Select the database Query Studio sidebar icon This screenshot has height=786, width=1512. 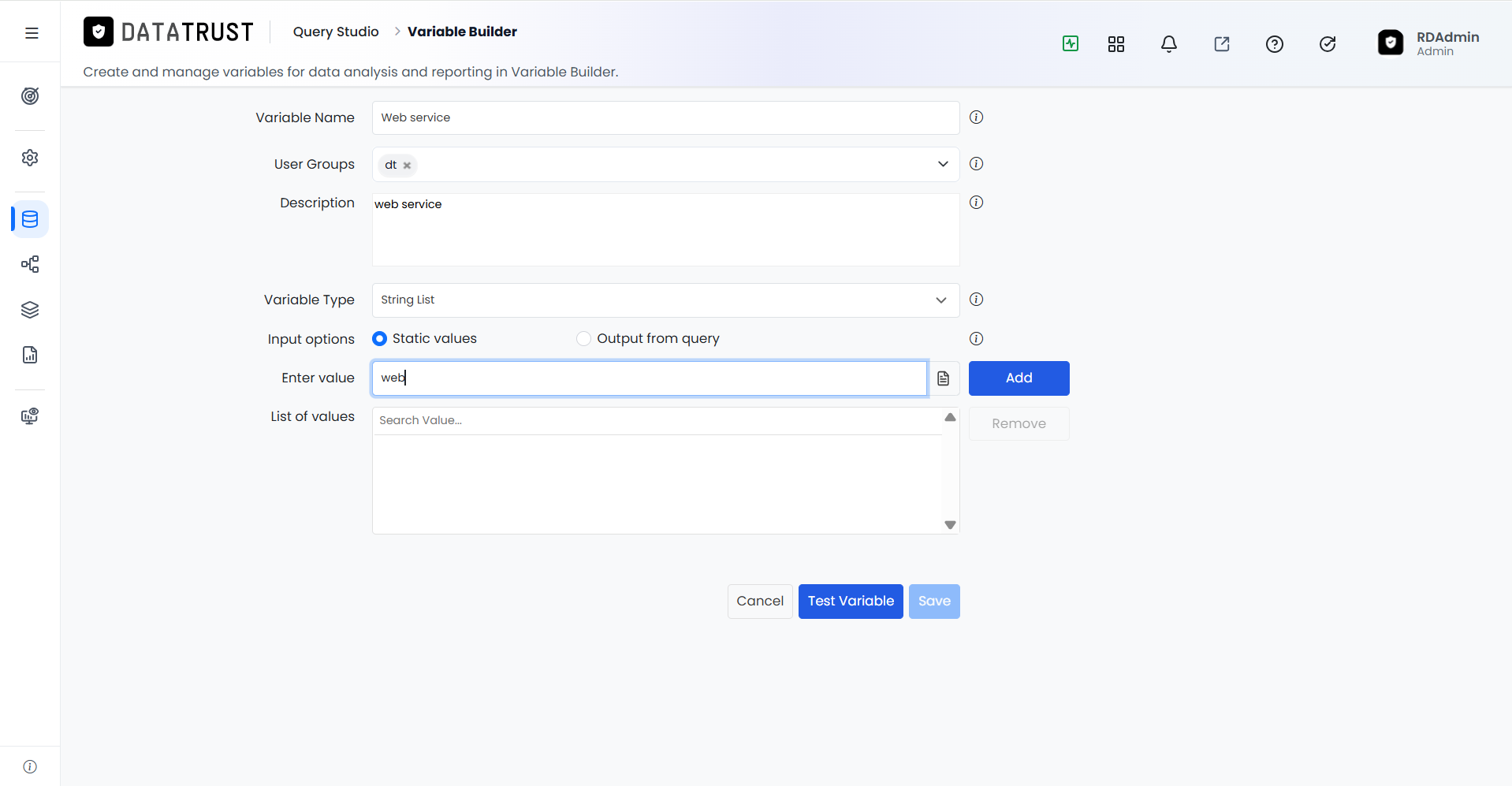click(30, 219)
